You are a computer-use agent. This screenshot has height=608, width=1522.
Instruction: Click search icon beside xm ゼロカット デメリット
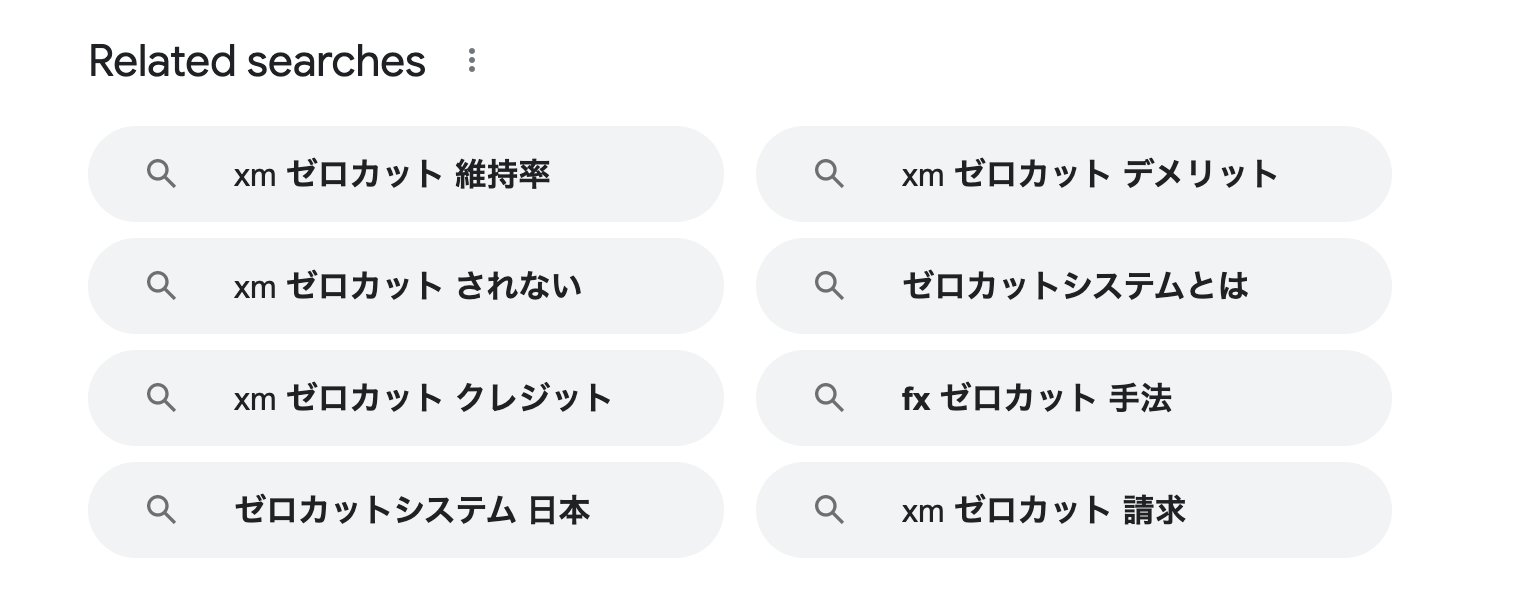pos(829,174)
